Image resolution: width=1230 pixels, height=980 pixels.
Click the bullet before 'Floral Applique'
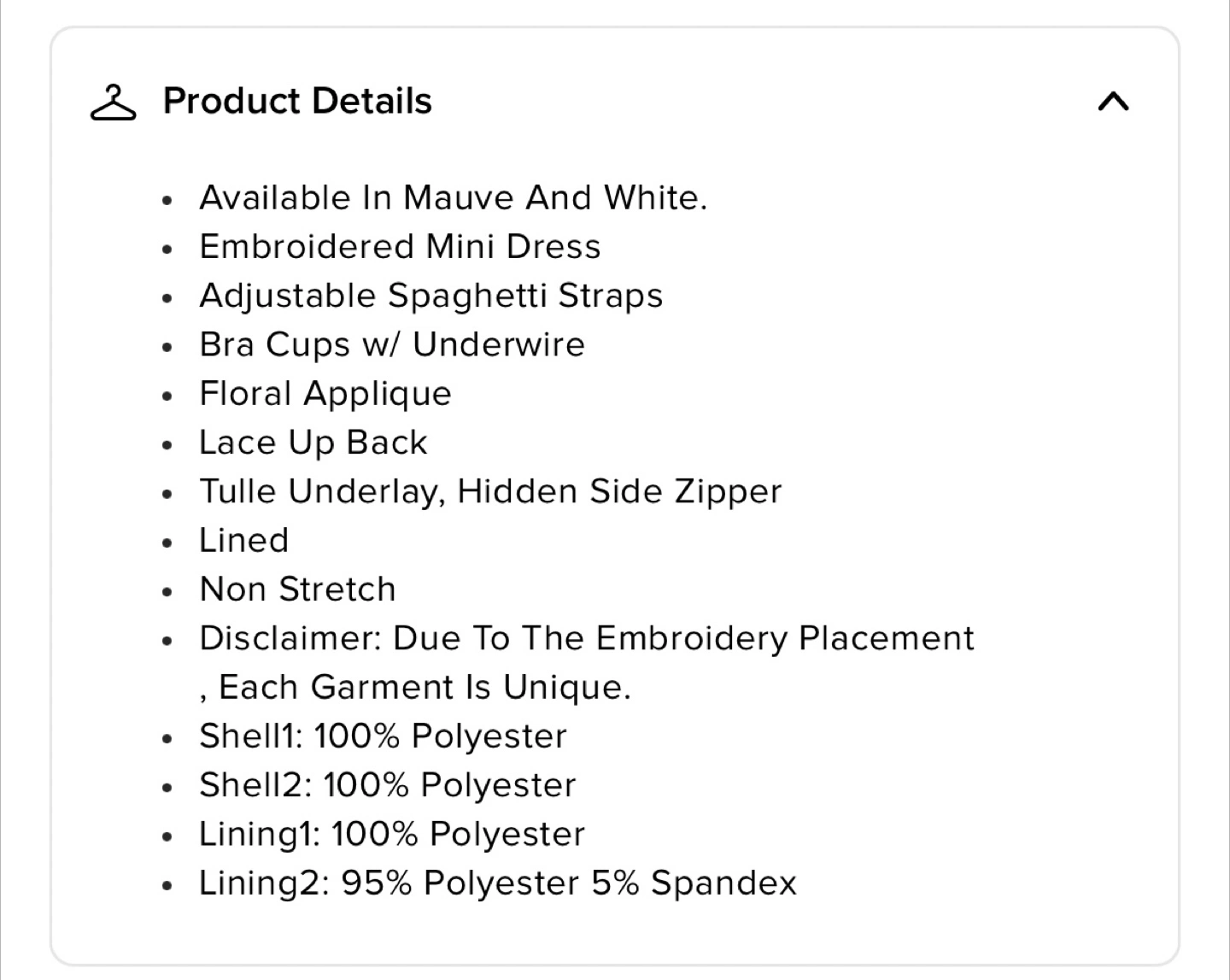click(x=167, y=396)
